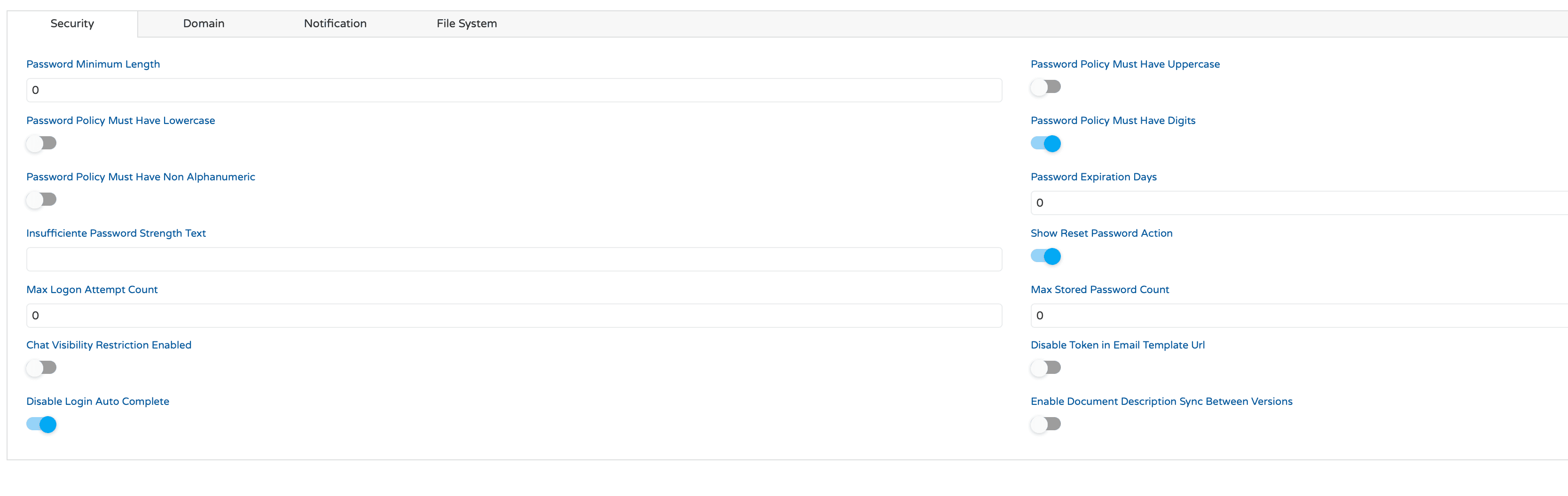
Task: Switch to the Security tab
Action: [x=72, y=24]
